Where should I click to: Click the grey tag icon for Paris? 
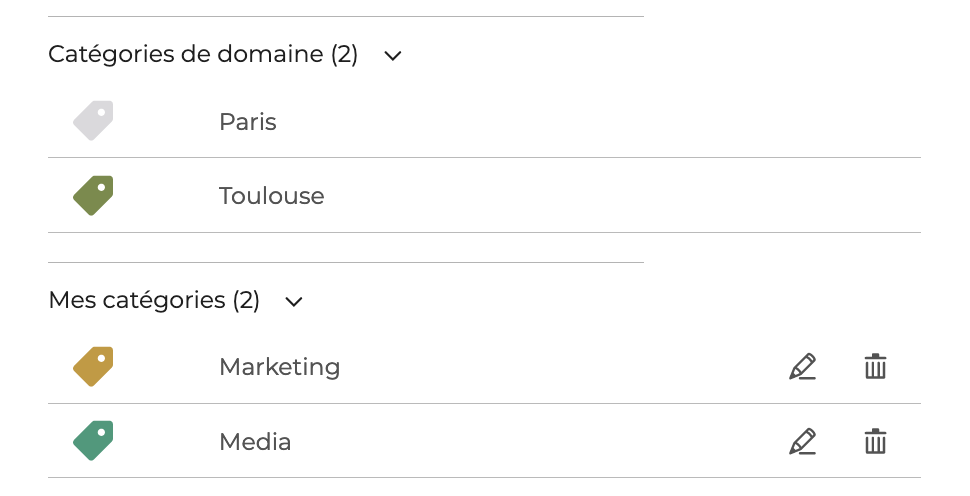pos(93,121)
